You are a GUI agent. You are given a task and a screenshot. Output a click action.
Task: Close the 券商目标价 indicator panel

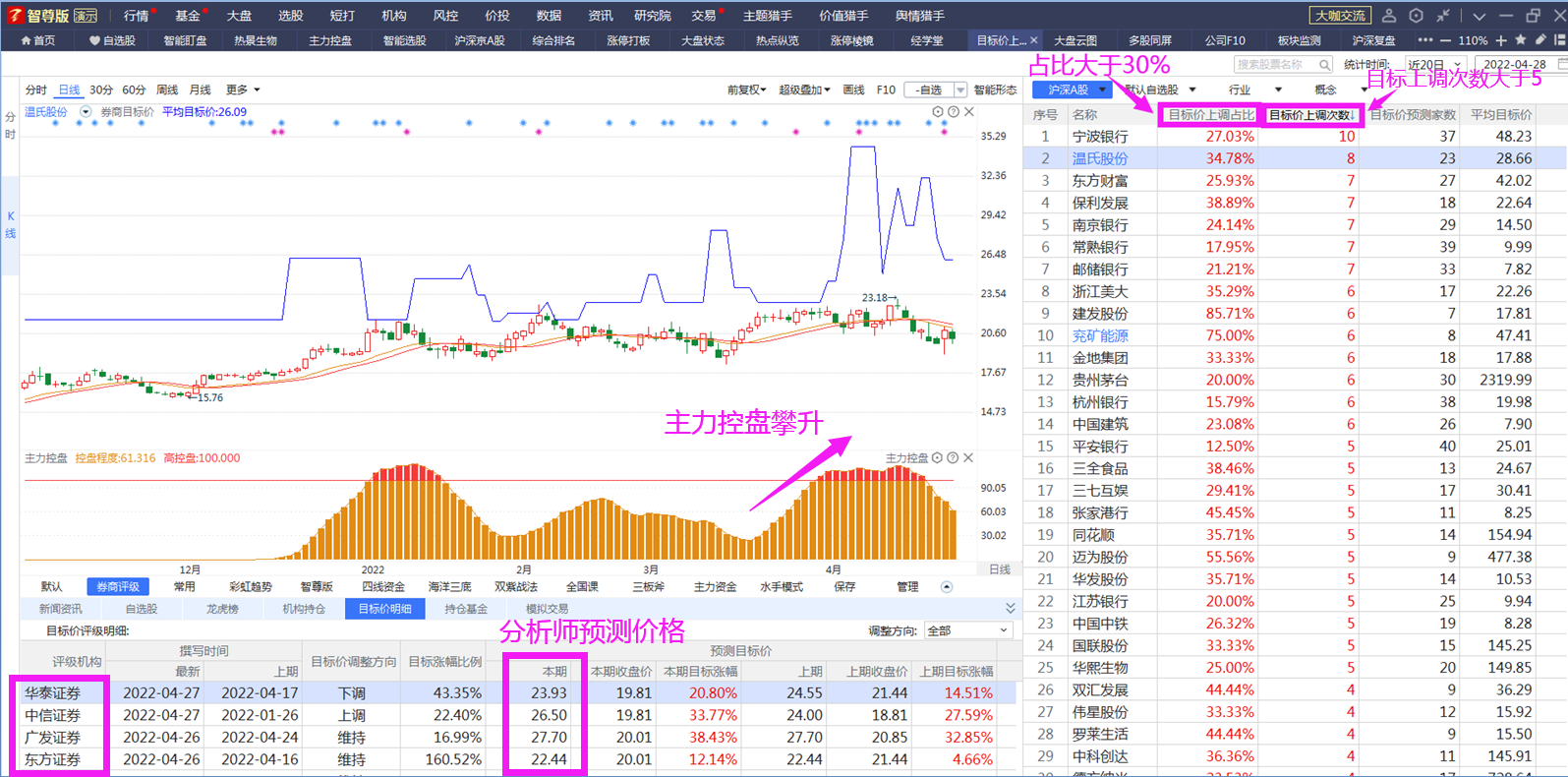click(969, 112)
